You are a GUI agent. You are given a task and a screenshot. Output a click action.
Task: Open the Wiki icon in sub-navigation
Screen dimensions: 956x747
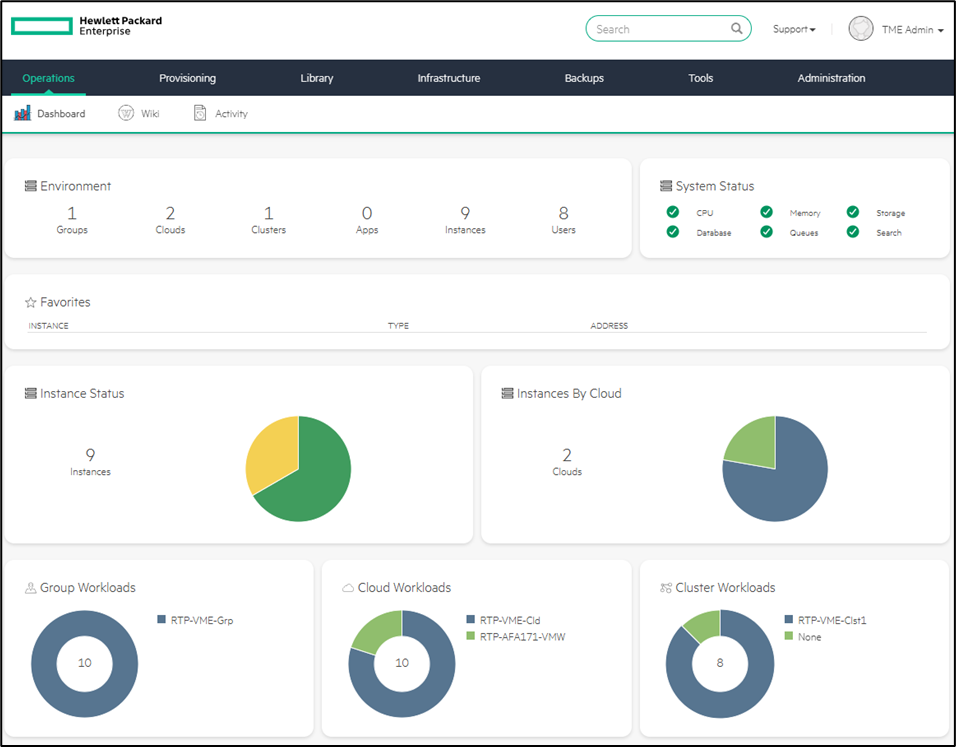coord(126,114)
